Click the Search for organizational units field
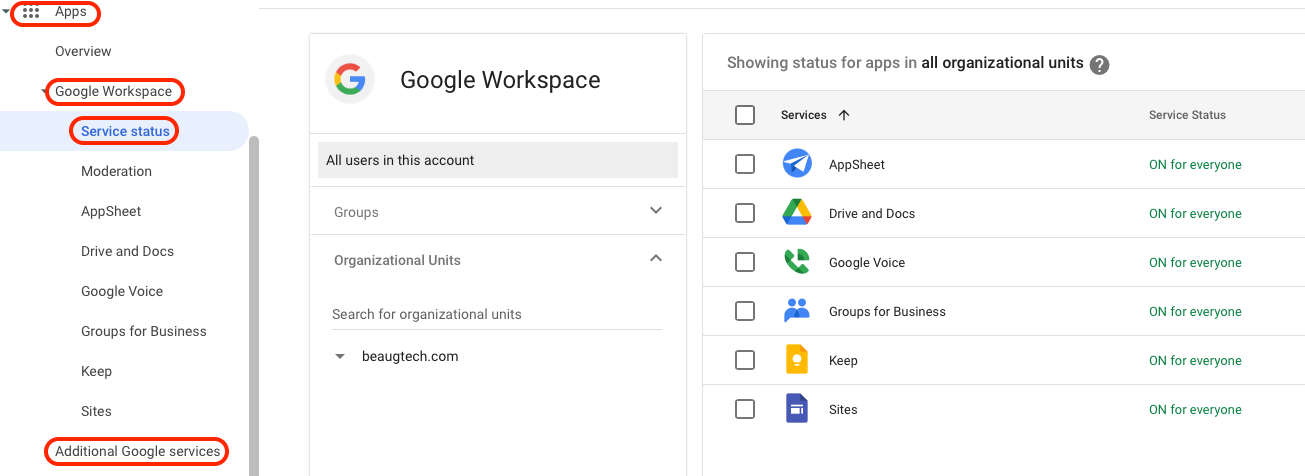The width and height of the screenshot is (1305, 476). (496, 314)
